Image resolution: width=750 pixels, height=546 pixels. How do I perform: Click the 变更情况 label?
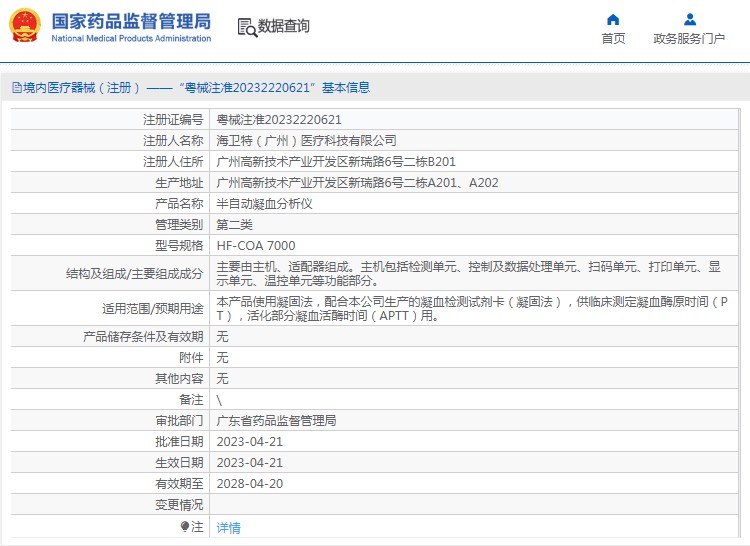(x=179, y=505)
